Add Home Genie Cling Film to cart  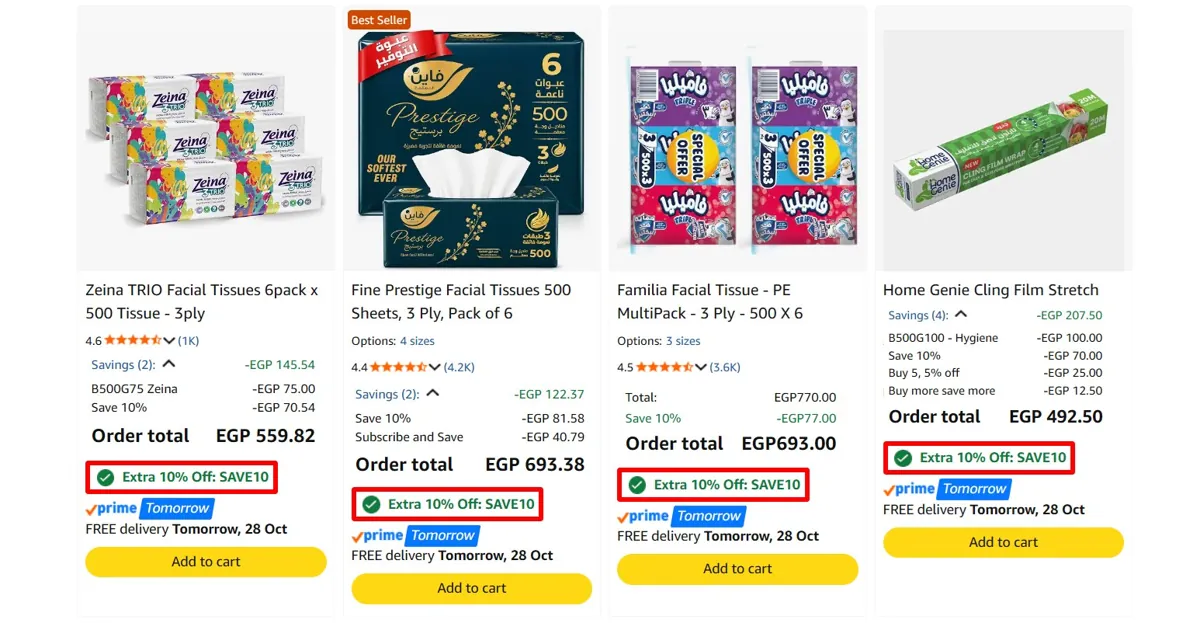pyautogui.click(x=1004, y=542)
